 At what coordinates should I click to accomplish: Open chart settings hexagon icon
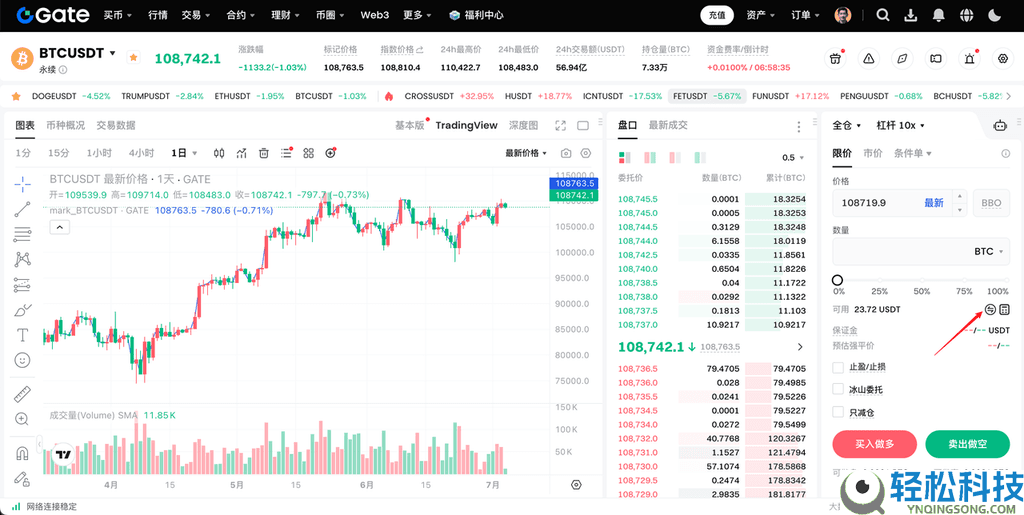click(586, 153)
